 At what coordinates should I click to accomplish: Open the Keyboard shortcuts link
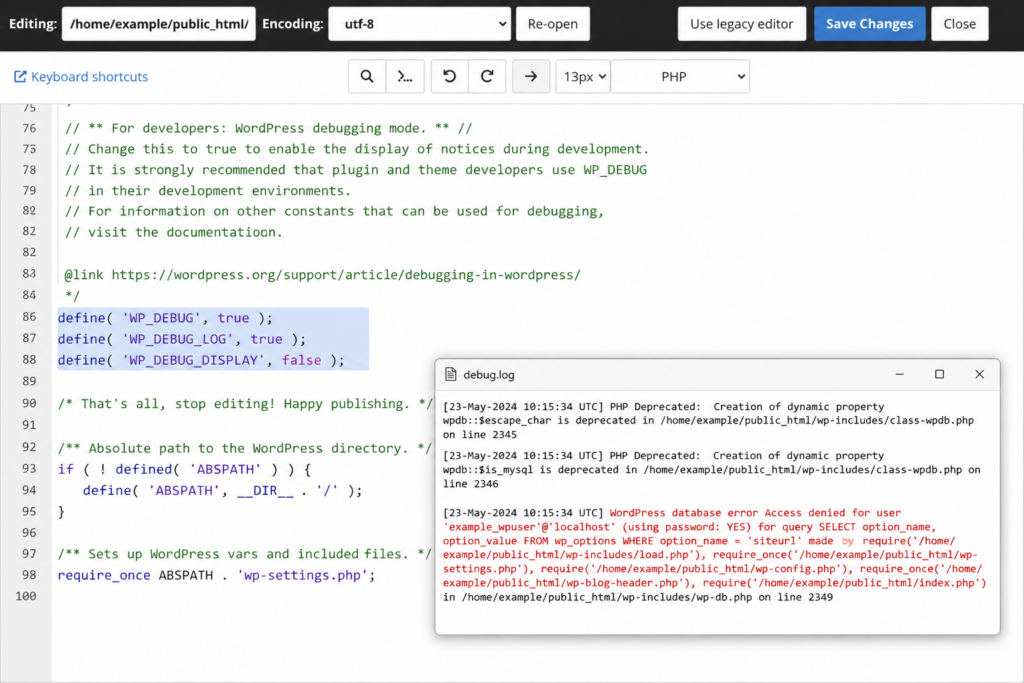[89, 76]
